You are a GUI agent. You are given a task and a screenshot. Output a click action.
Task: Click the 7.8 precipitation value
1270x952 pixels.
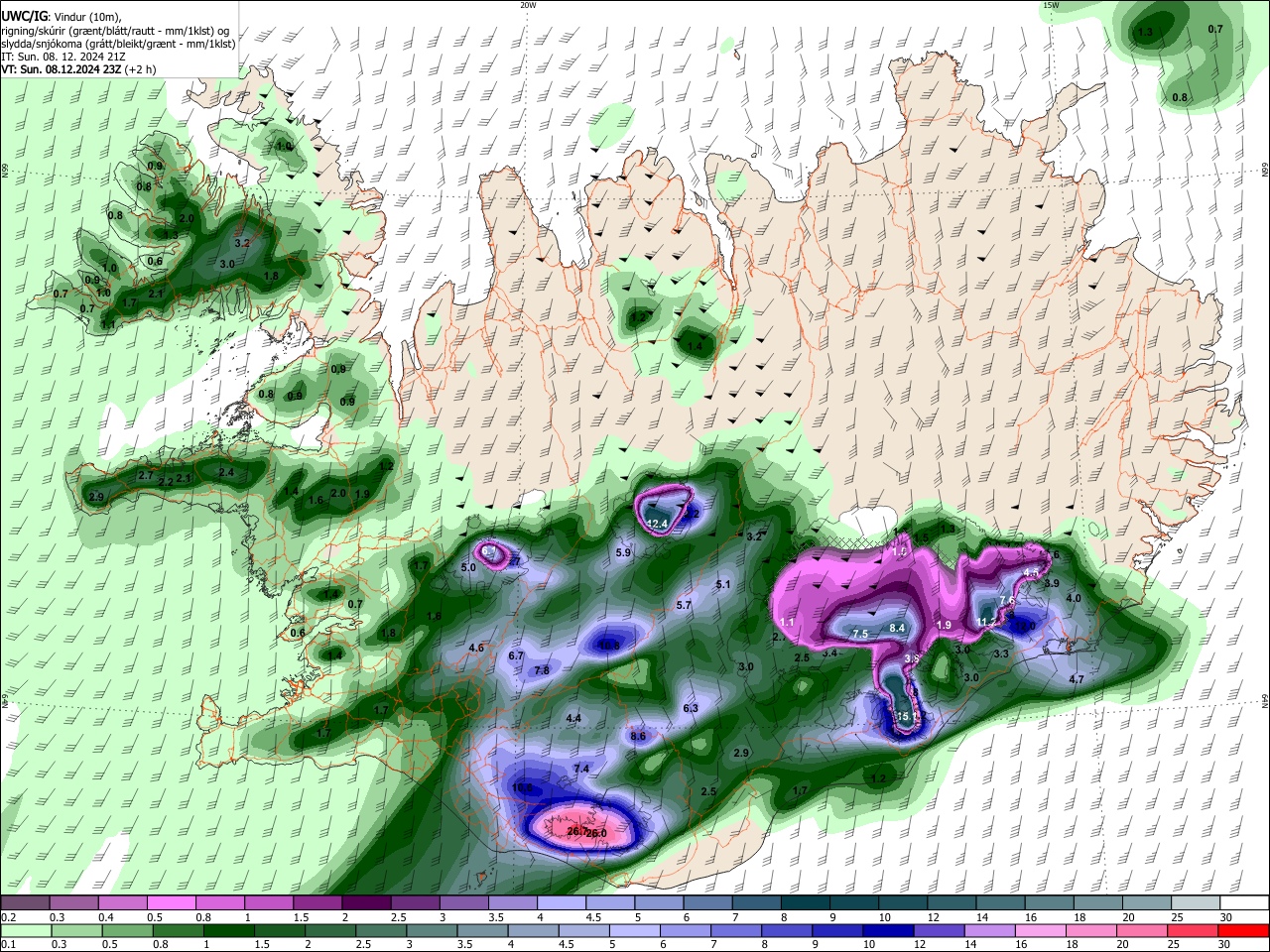click(542, 671)
